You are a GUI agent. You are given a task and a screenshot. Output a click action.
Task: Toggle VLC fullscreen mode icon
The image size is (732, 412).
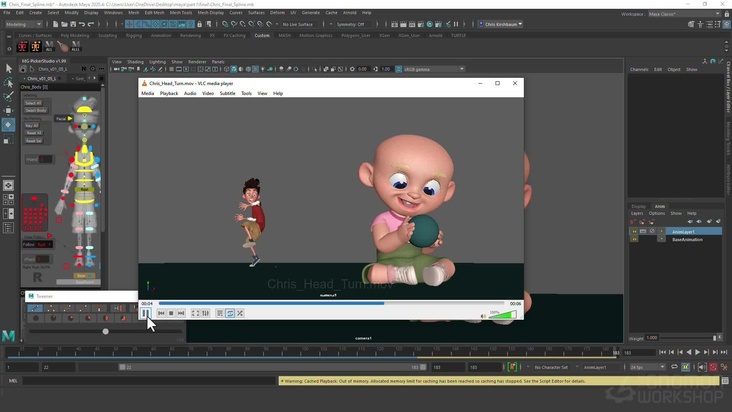[195, 313]
